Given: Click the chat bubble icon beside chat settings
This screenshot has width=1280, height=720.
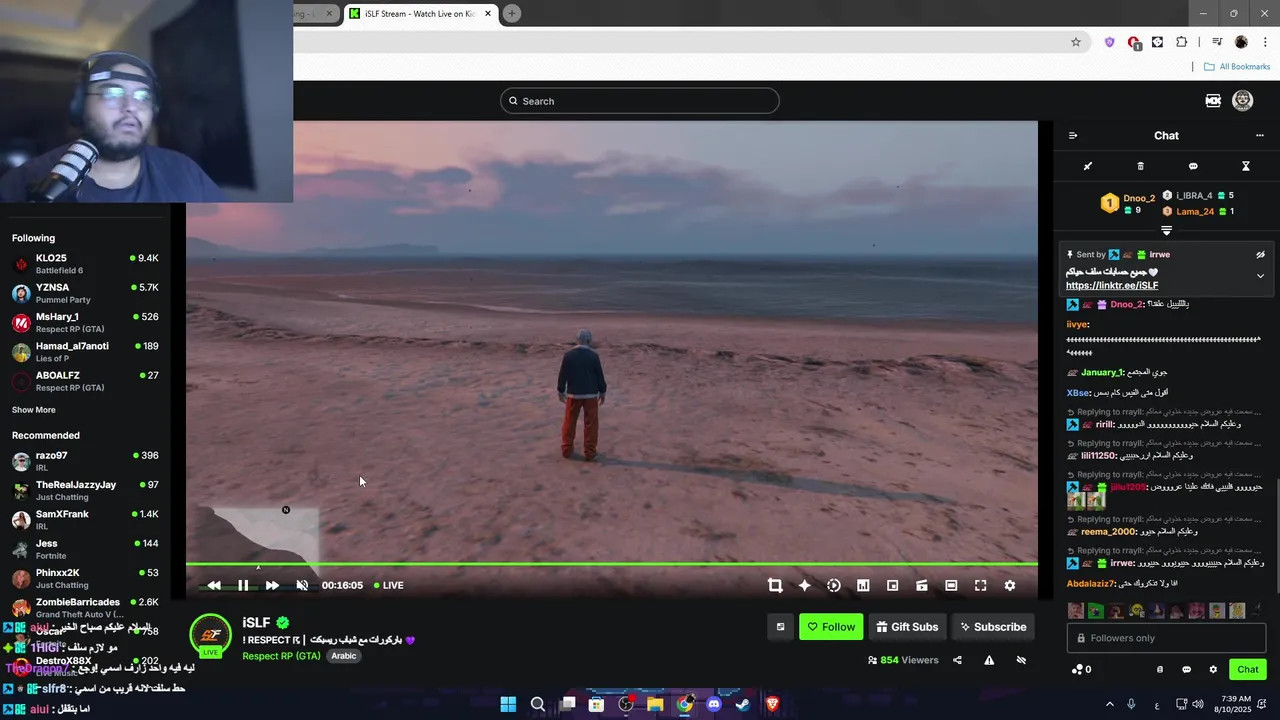Looking at the screenshot, I should [x=1187, y=670].
